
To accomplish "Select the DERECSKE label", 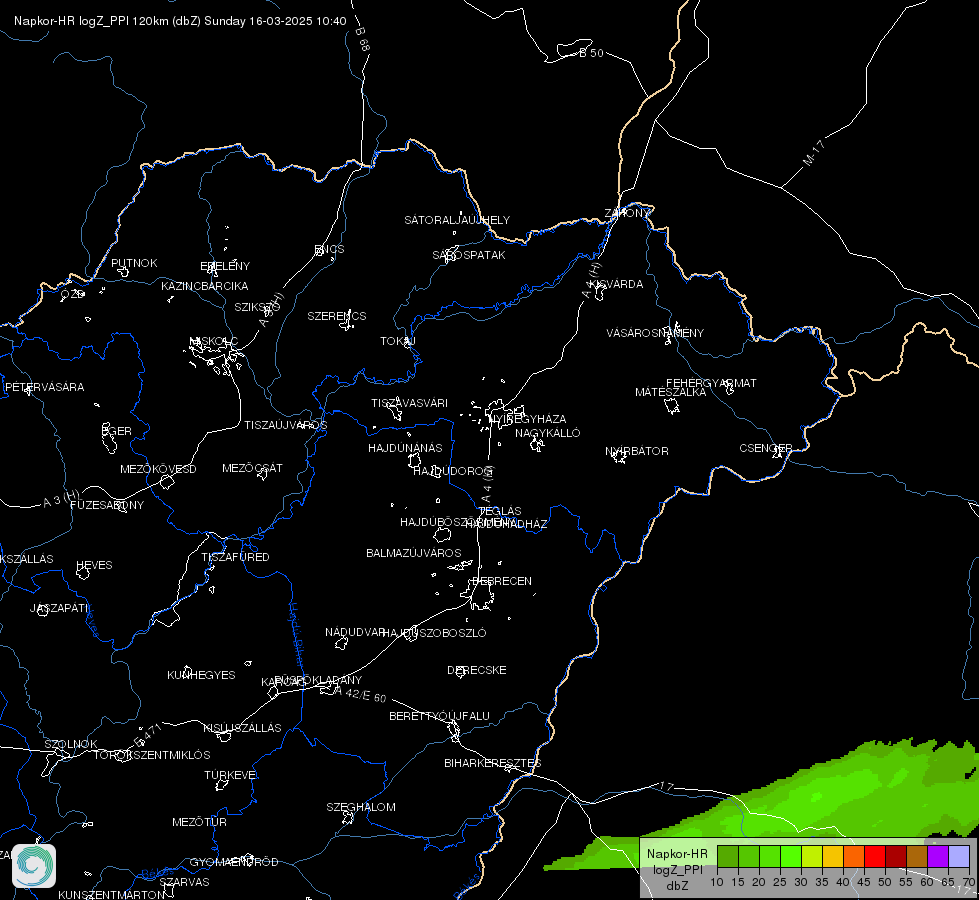I will tap(476, 670).
